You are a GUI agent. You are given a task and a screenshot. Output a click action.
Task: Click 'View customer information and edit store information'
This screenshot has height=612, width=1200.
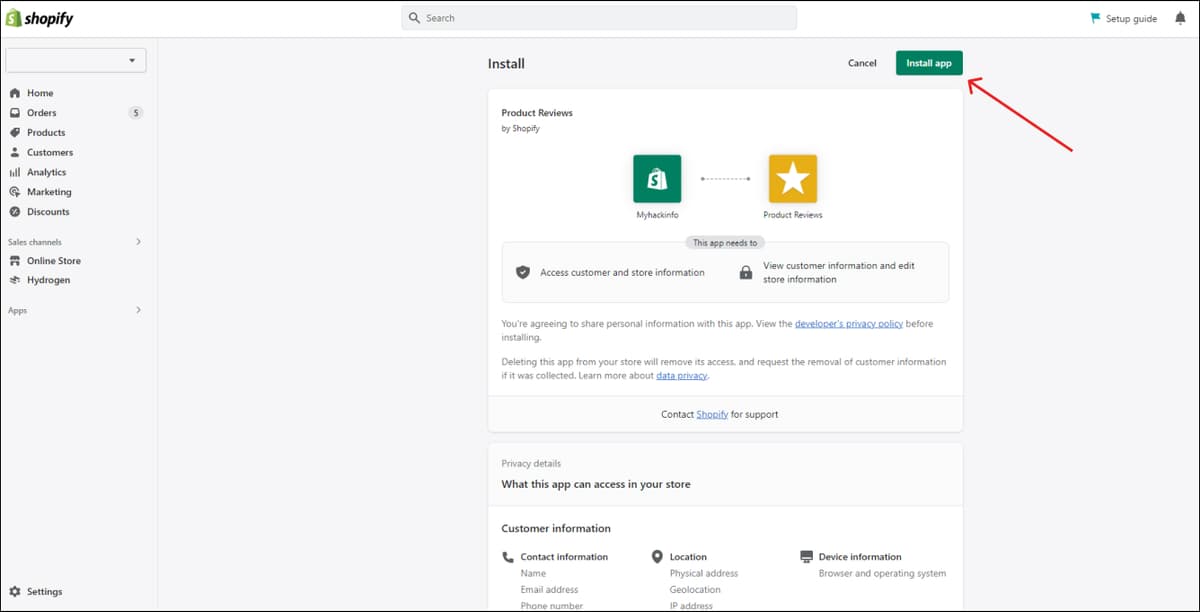point(839,273)
